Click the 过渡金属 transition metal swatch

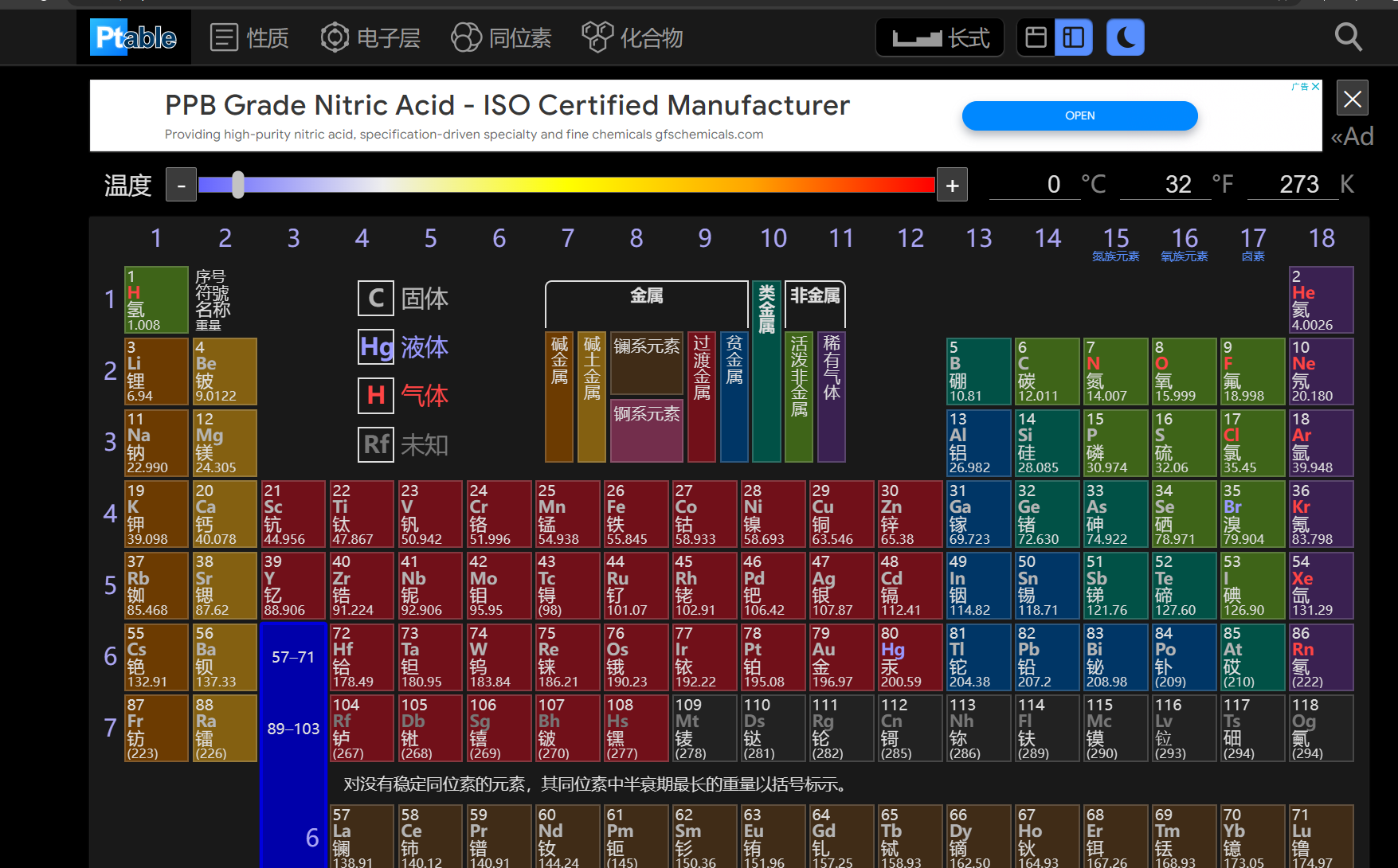coord(702,397)
